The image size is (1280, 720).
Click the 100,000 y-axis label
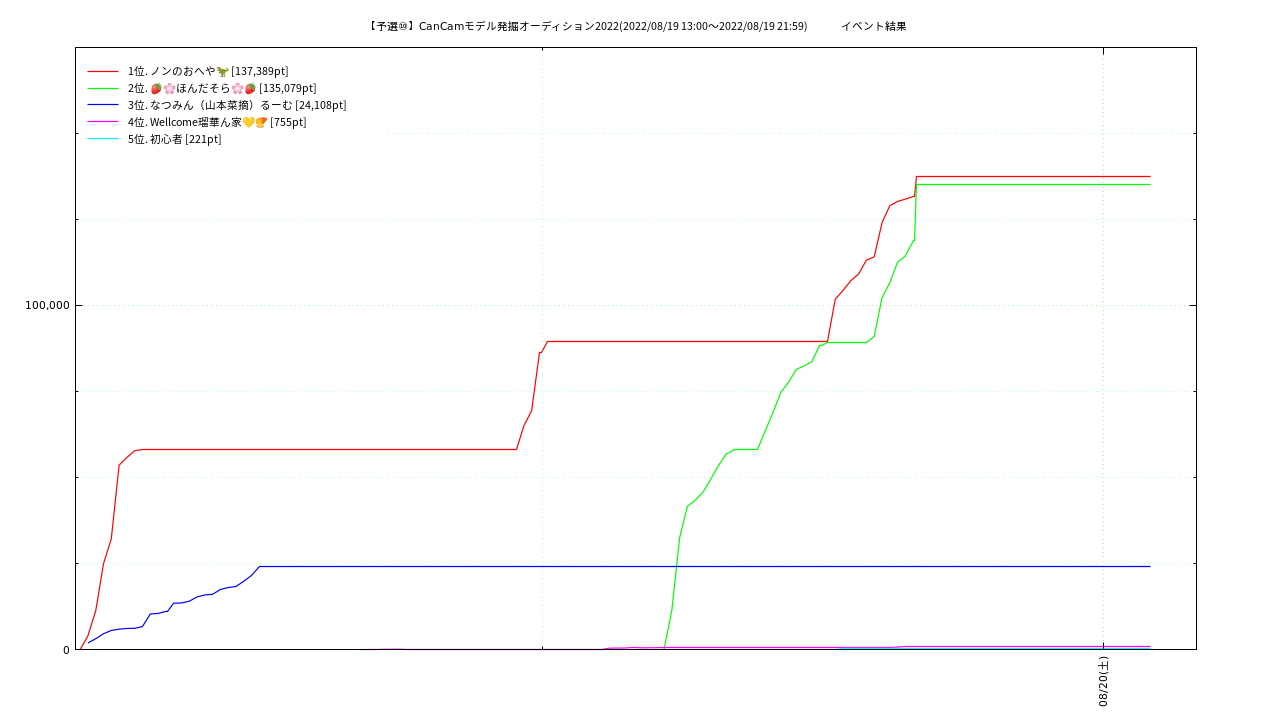tap(47, 305)
